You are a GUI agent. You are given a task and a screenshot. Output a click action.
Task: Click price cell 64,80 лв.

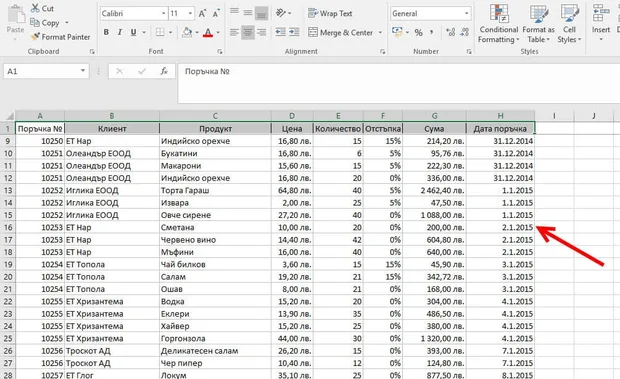tap(292, 190)
